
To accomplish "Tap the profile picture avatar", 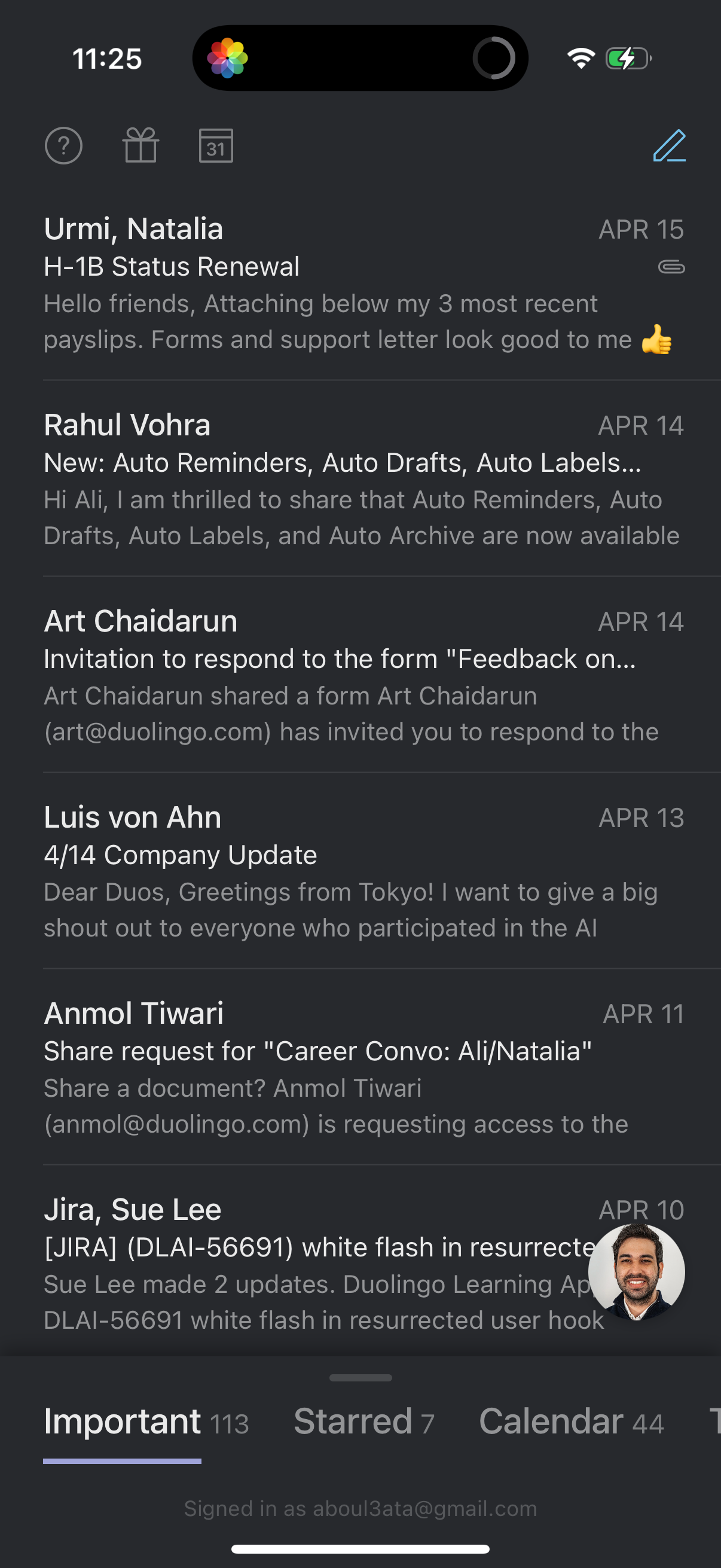I will pyautogui.click(x=637, y=1272).
